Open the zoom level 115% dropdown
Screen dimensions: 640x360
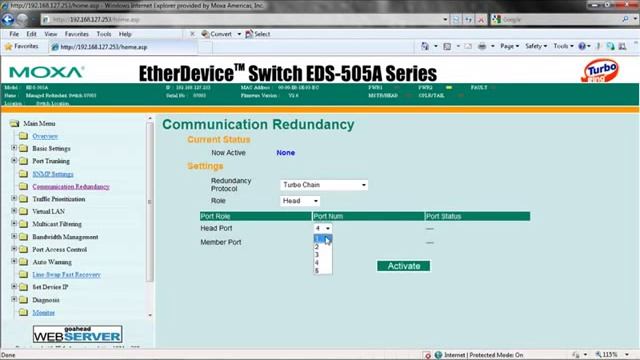point(627,355)
